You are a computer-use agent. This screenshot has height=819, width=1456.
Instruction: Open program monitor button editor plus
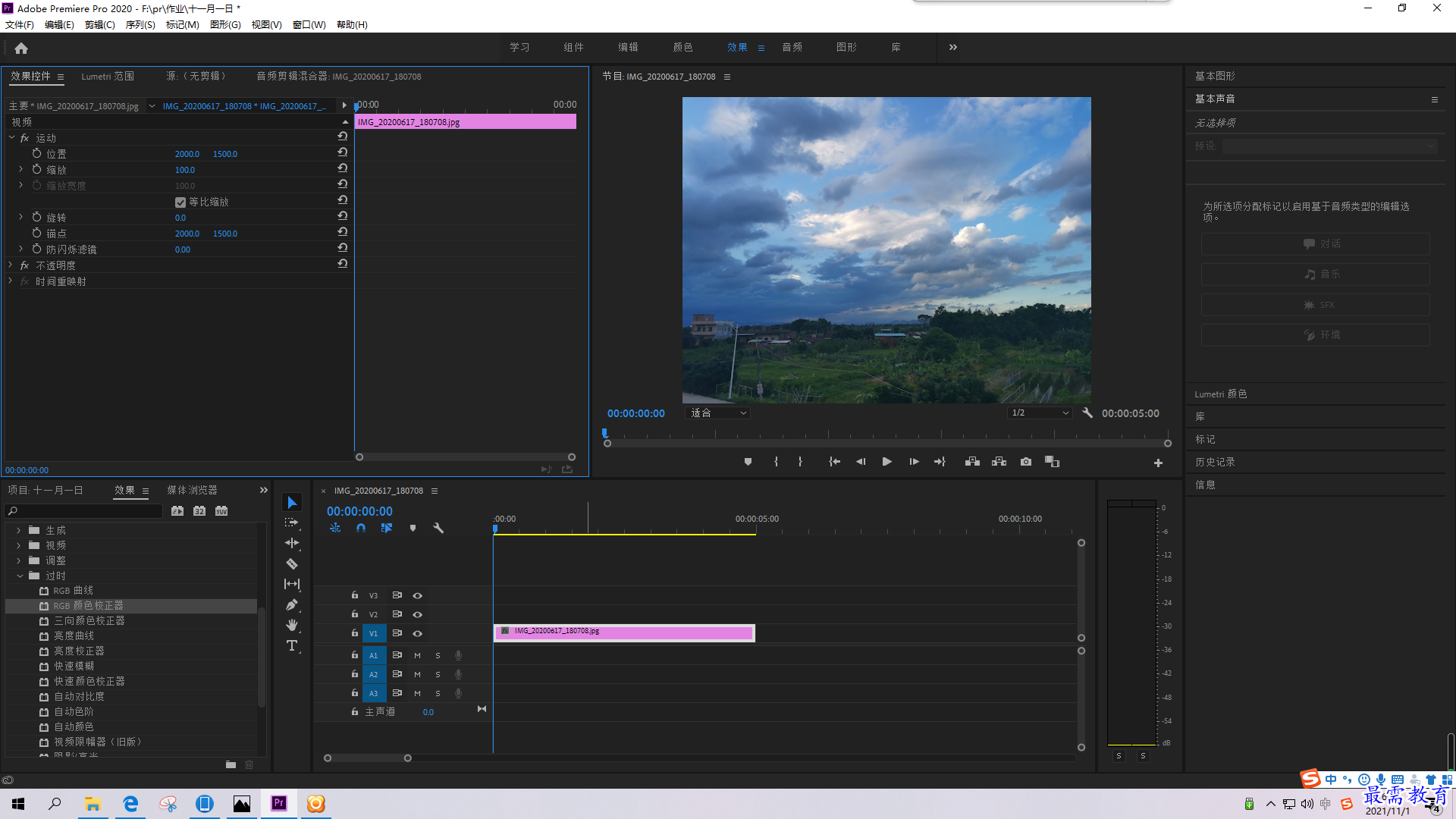[x=1158, y=463]
